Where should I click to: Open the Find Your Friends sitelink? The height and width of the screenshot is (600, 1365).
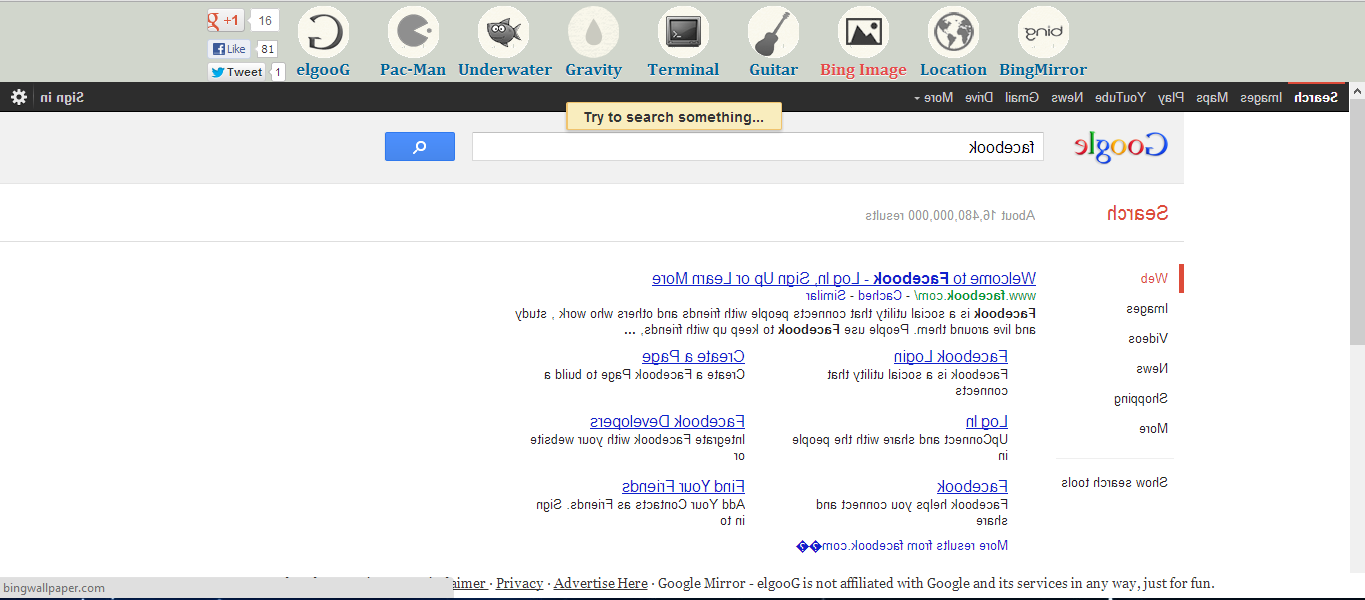coord(683,486)
